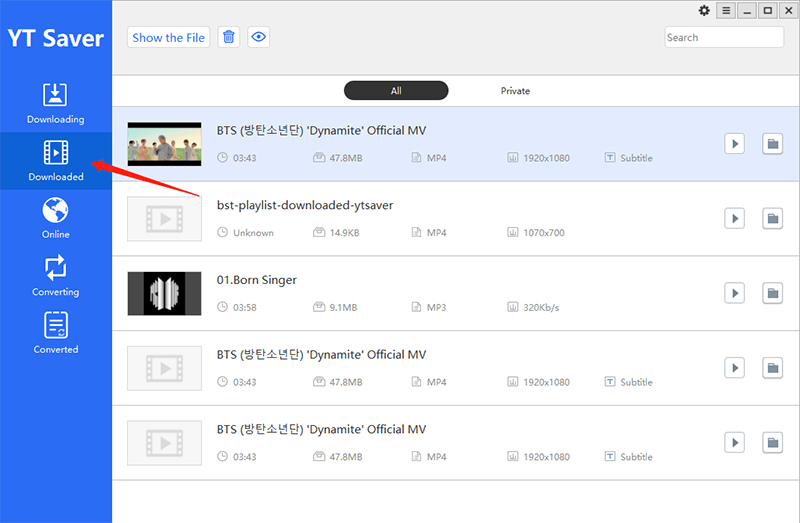Open the Online browser section
The image size is (800, 523).
(x=55, y=218)
